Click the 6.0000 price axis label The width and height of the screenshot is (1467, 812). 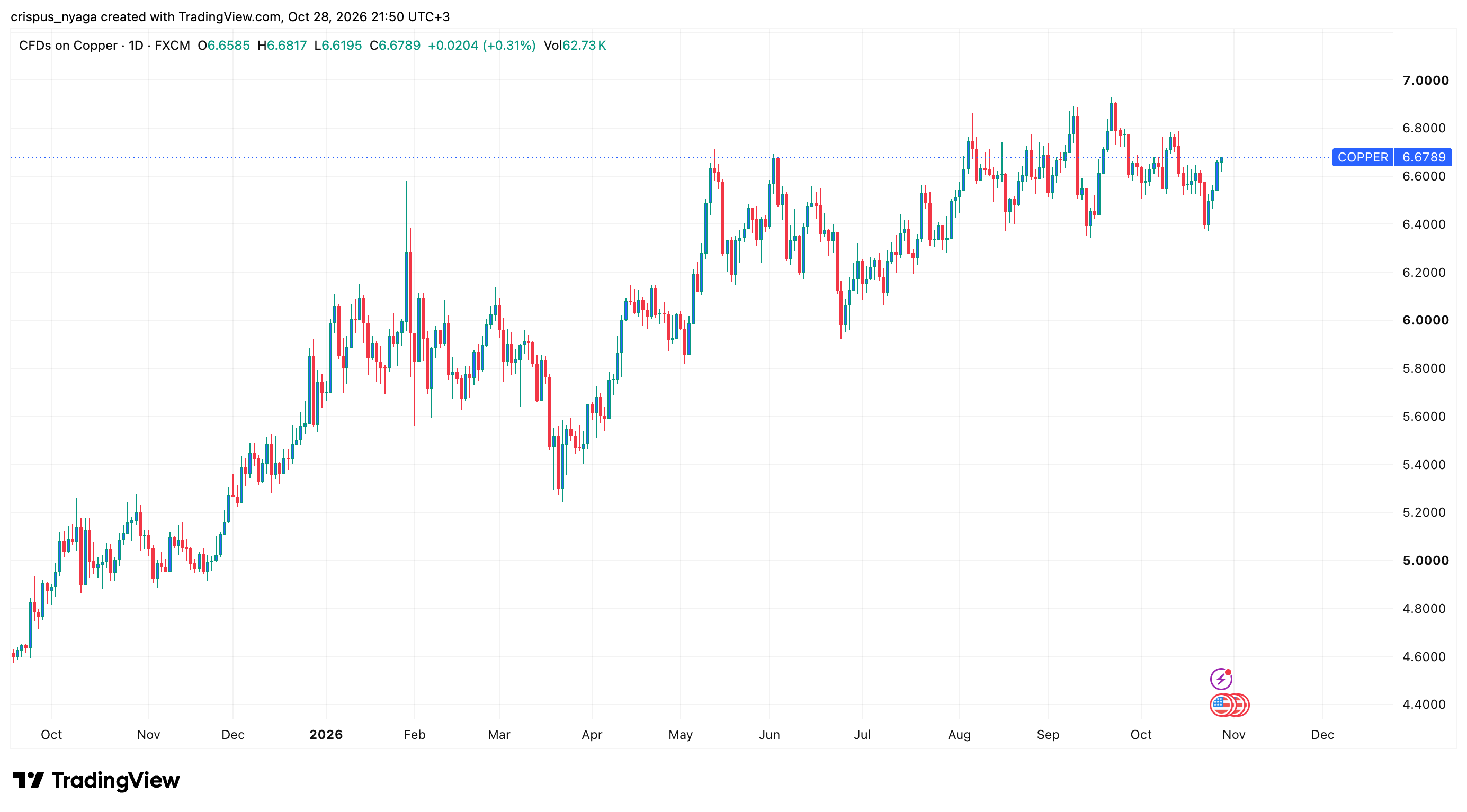tap(1425, 320)
